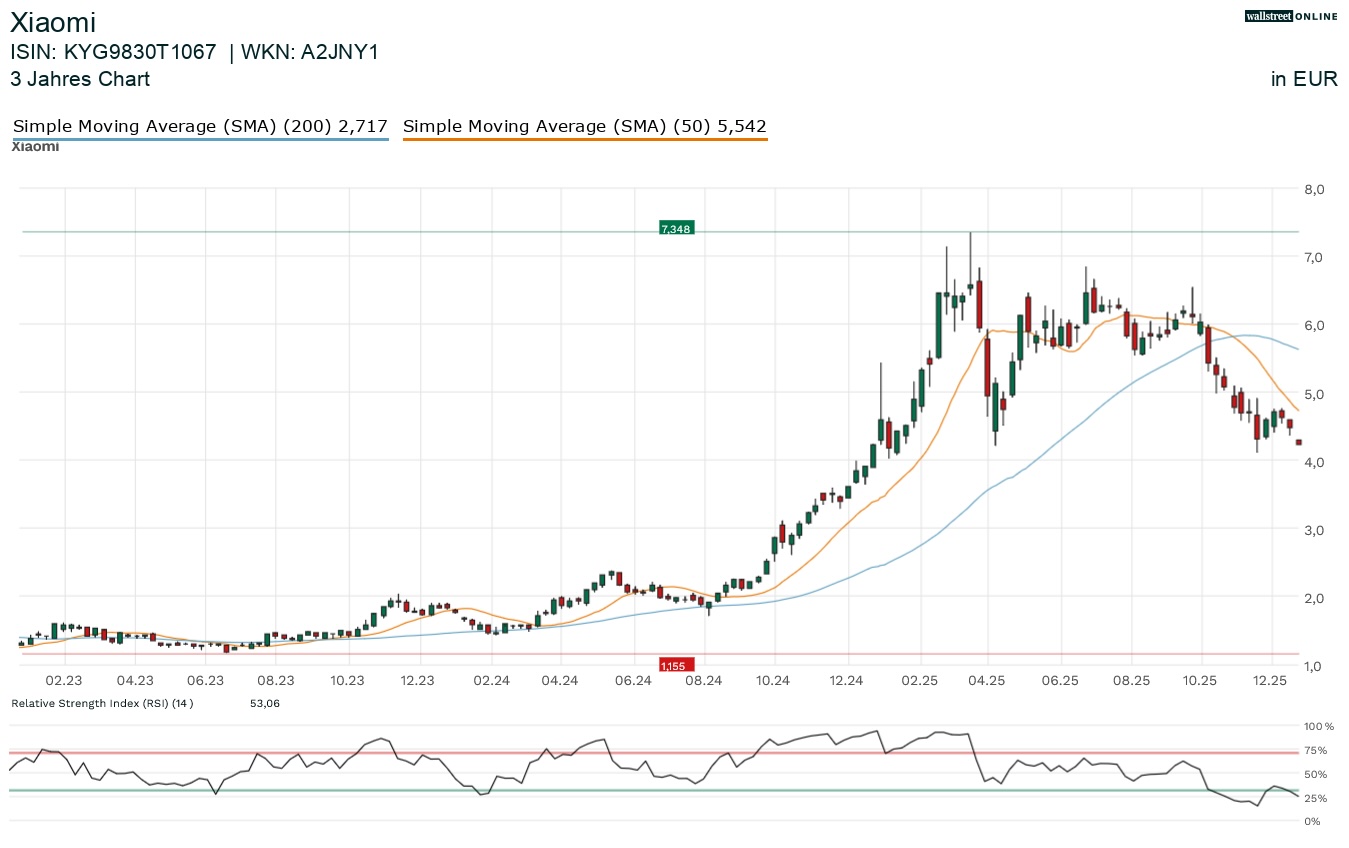Toggle the Simple Moving Average (SMA) (50) legend
Viewport: 1349px width, 848px height.
(584, 126)
